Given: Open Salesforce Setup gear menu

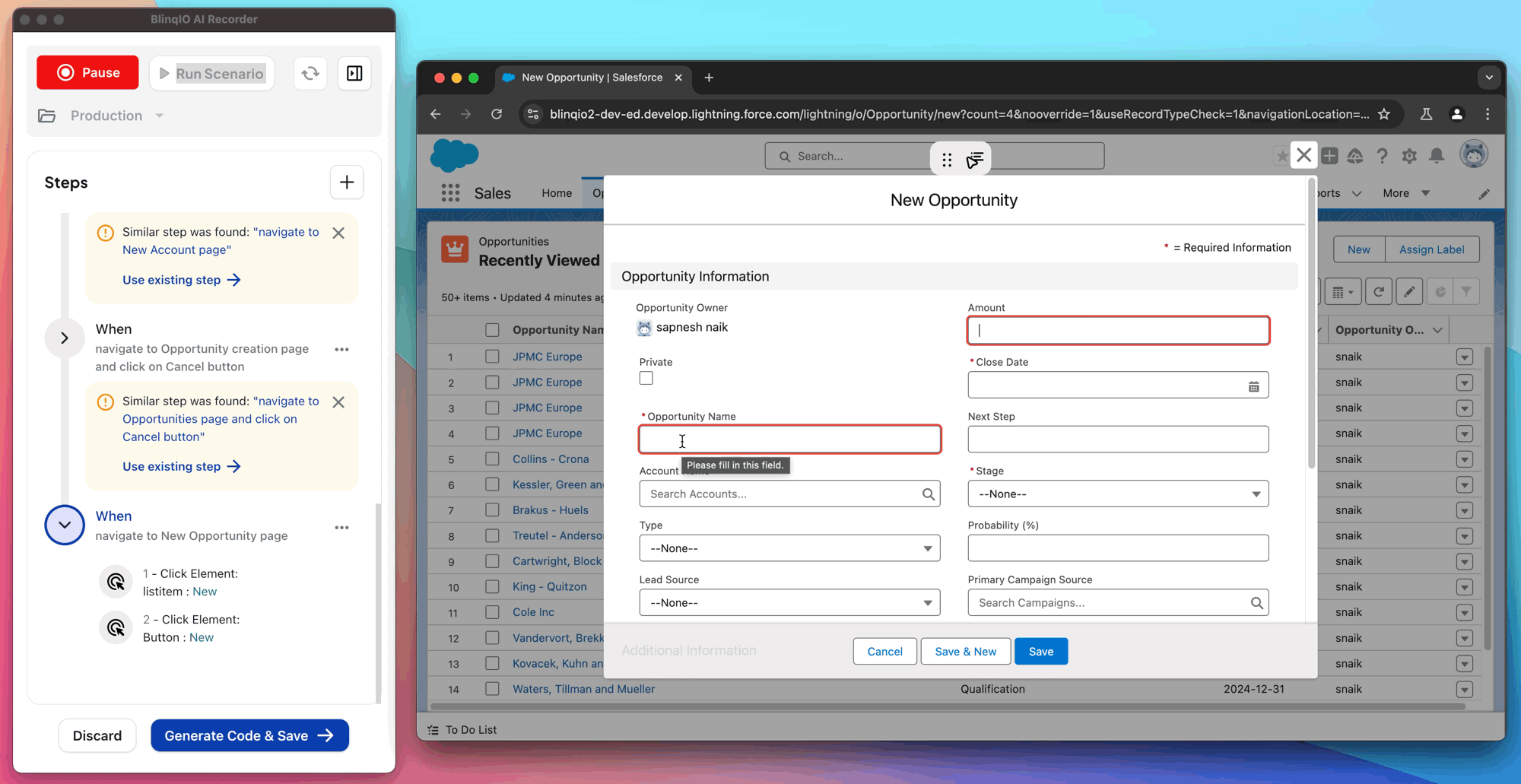Looking at the screenshot, I should click(x=1409, y=156).
